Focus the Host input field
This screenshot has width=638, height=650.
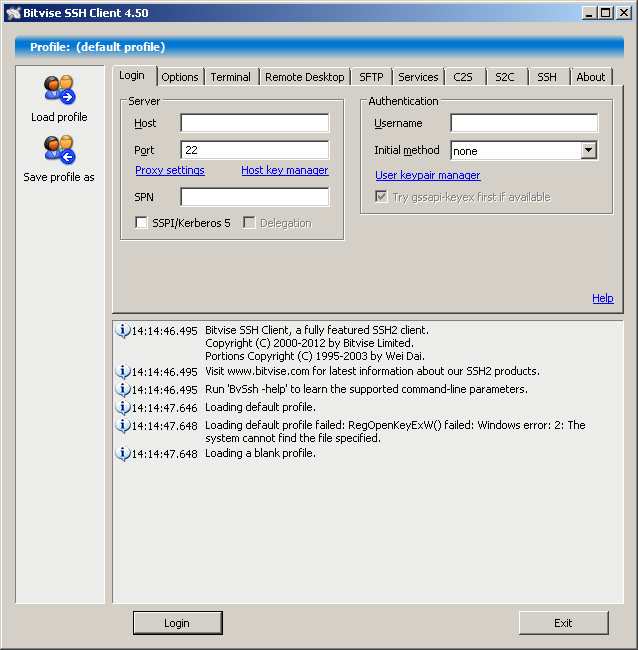click(x=255, y=123)
